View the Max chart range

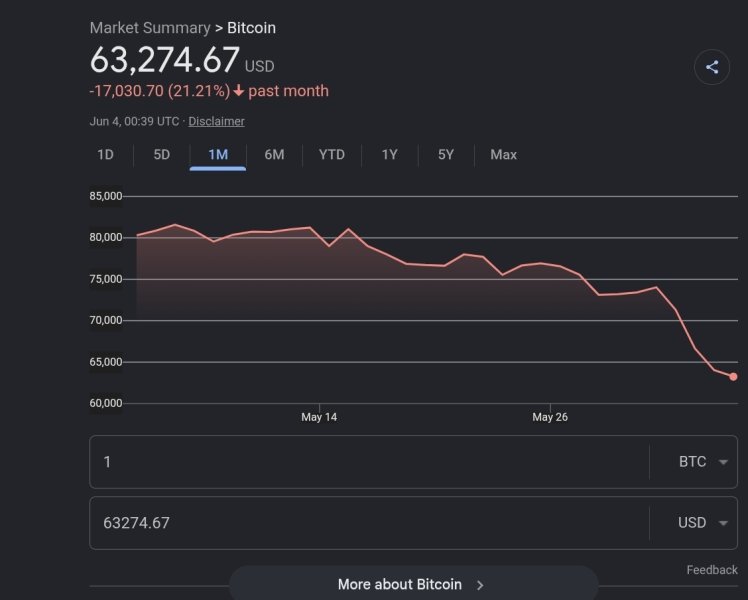click(504, 155)
